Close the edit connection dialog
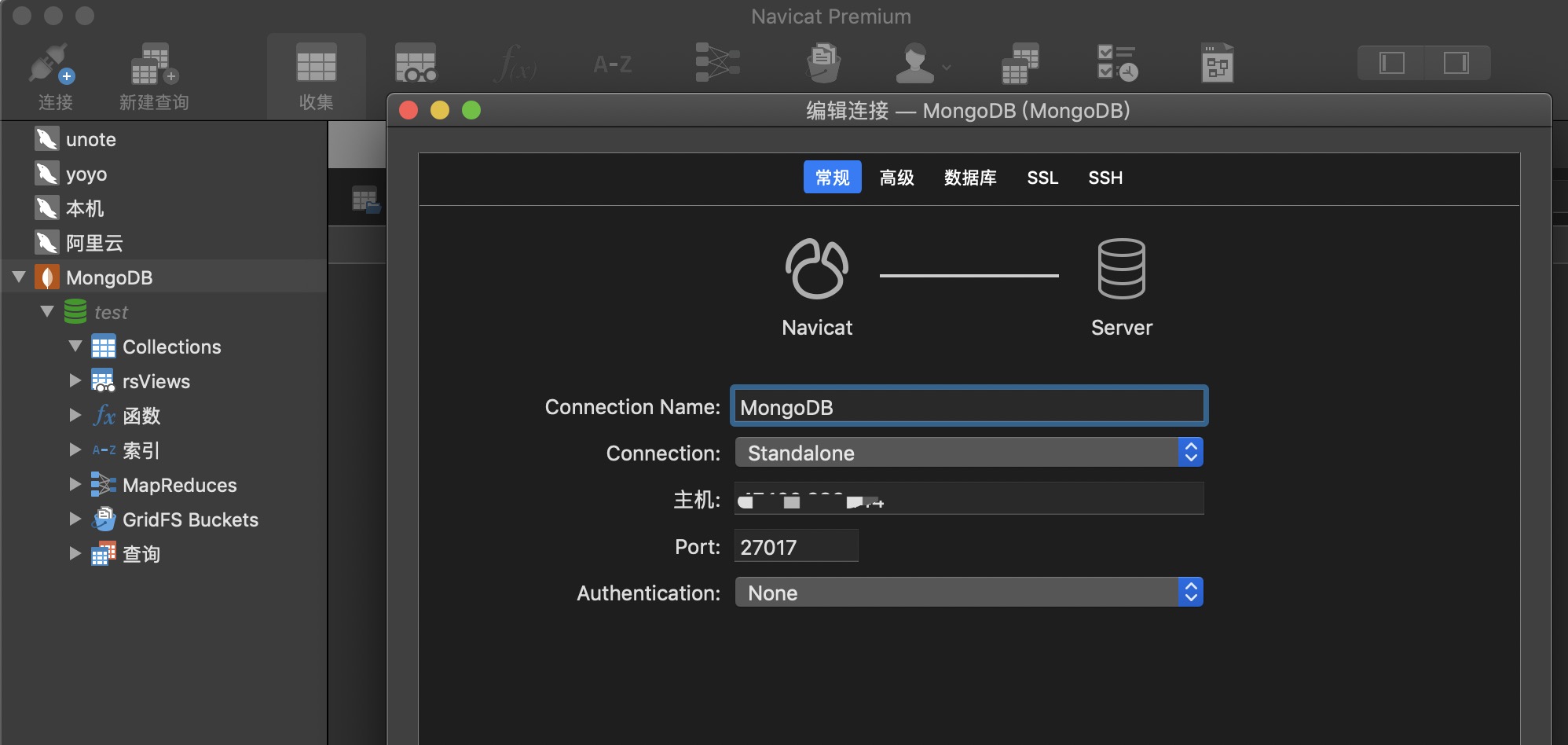The image size is (1568, 745). tap(408, 110)
